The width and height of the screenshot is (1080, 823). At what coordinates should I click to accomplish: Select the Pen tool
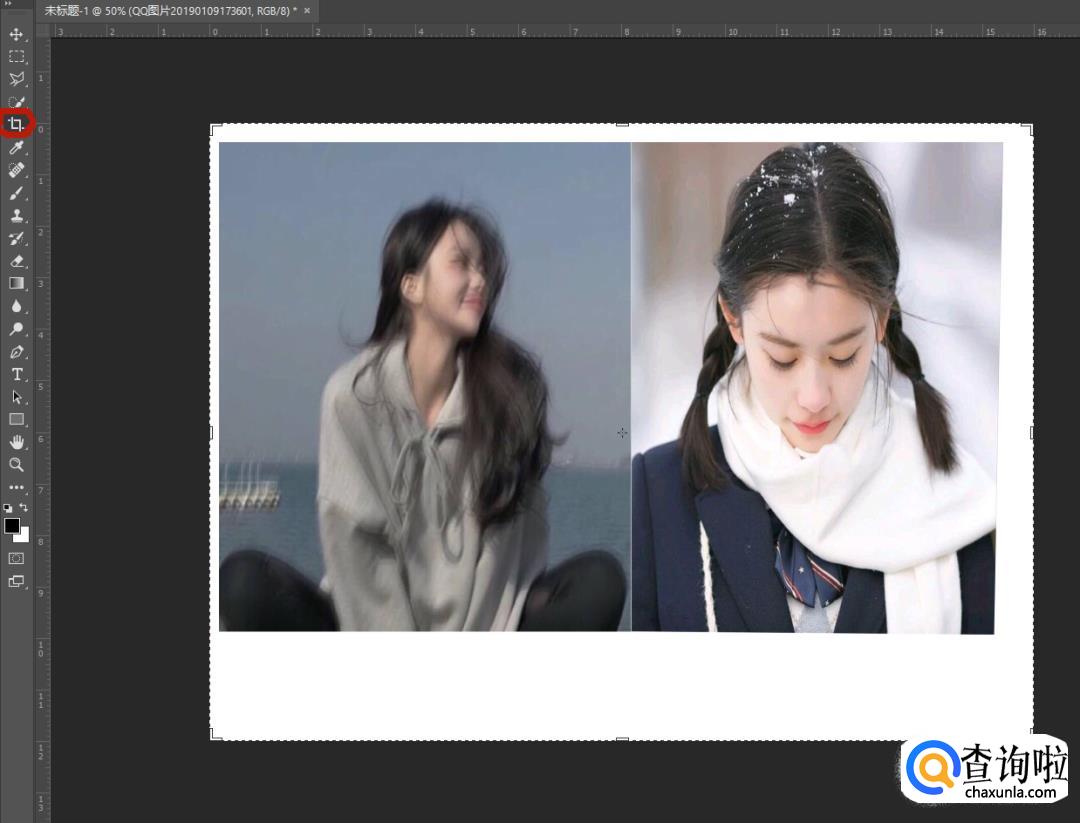16,352
